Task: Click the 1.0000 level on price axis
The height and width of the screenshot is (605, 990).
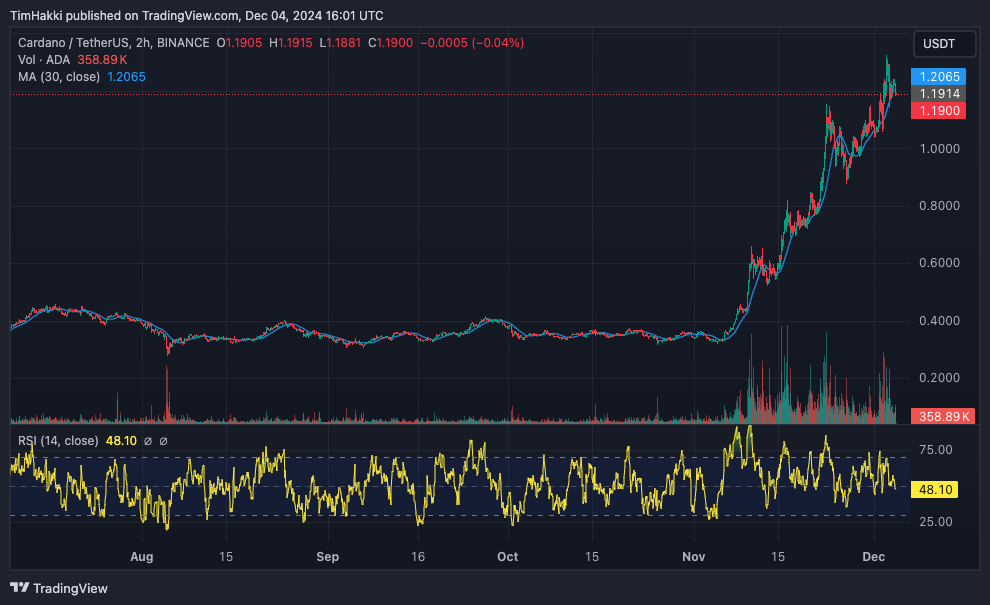Action: click(939, 148)
